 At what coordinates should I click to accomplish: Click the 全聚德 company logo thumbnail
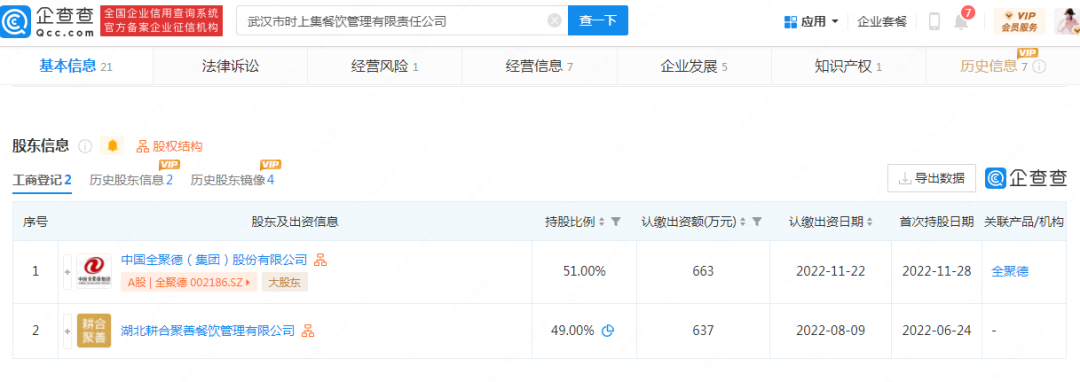coord(94,271)
